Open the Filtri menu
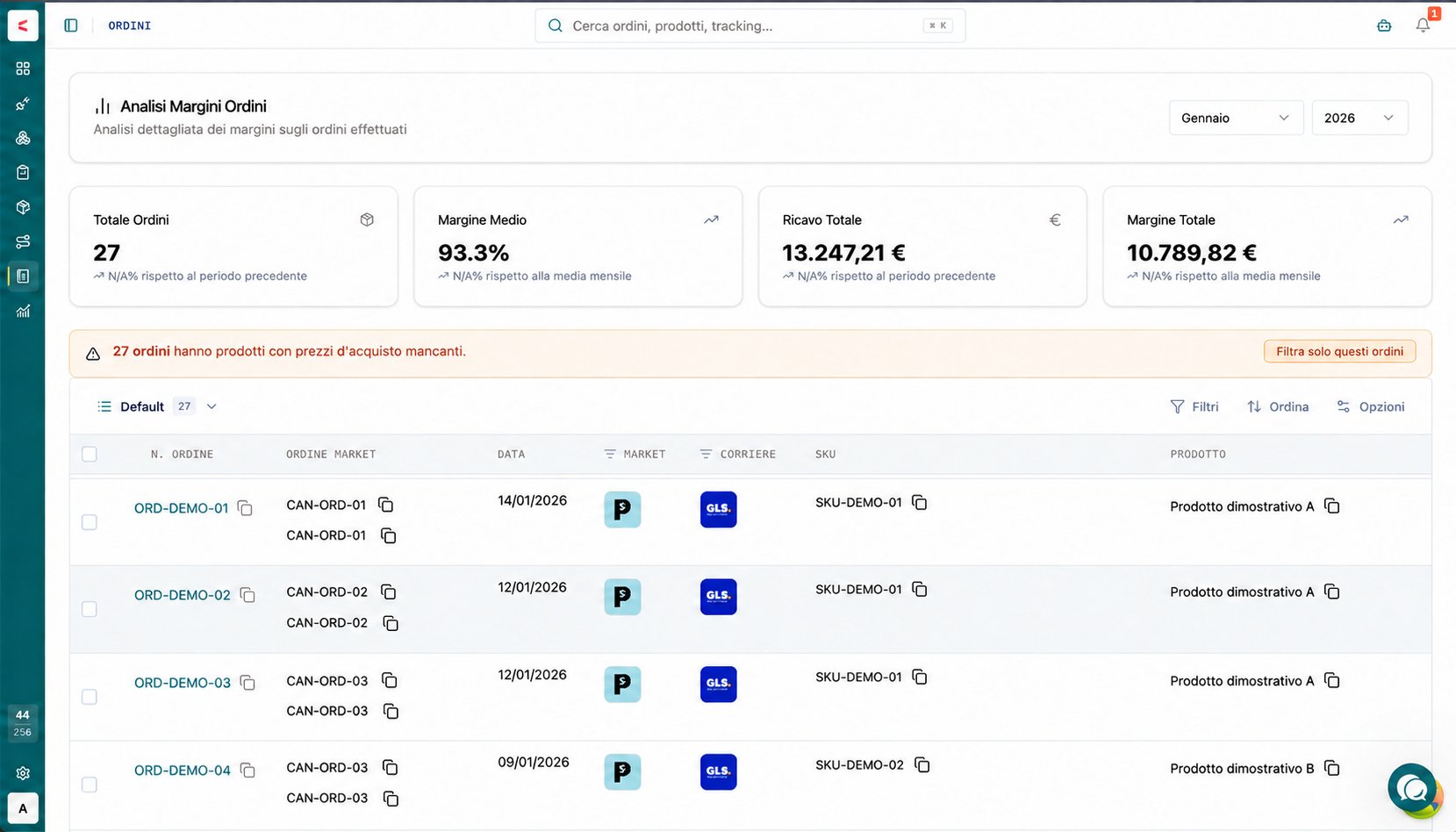Image resolution: width=1456 pixels, height=832 pixels. point(1194,406)
